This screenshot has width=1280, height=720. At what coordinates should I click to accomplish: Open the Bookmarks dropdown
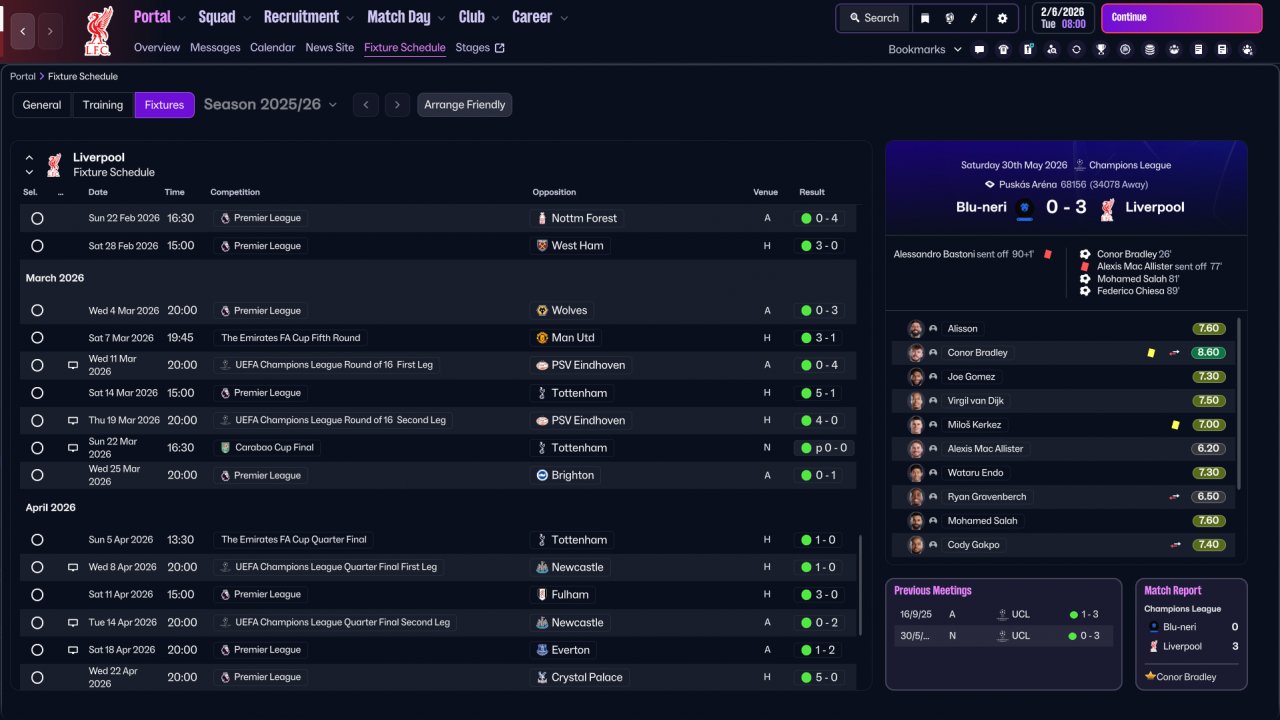[x=925, y=49]
